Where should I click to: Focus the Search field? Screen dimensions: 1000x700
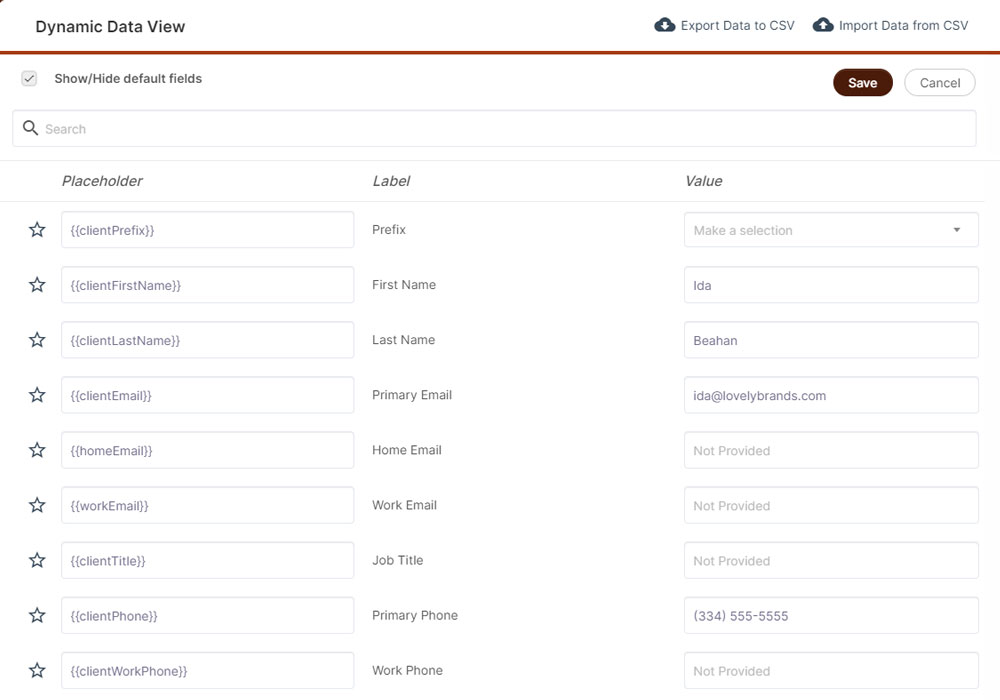click(500, 129)
